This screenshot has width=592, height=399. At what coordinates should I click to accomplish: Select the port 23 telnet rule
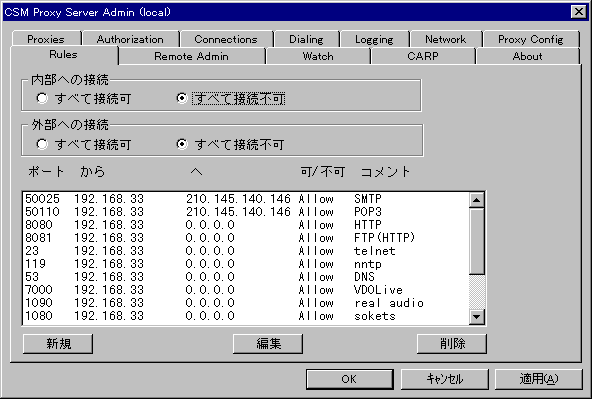click(245, 251)
